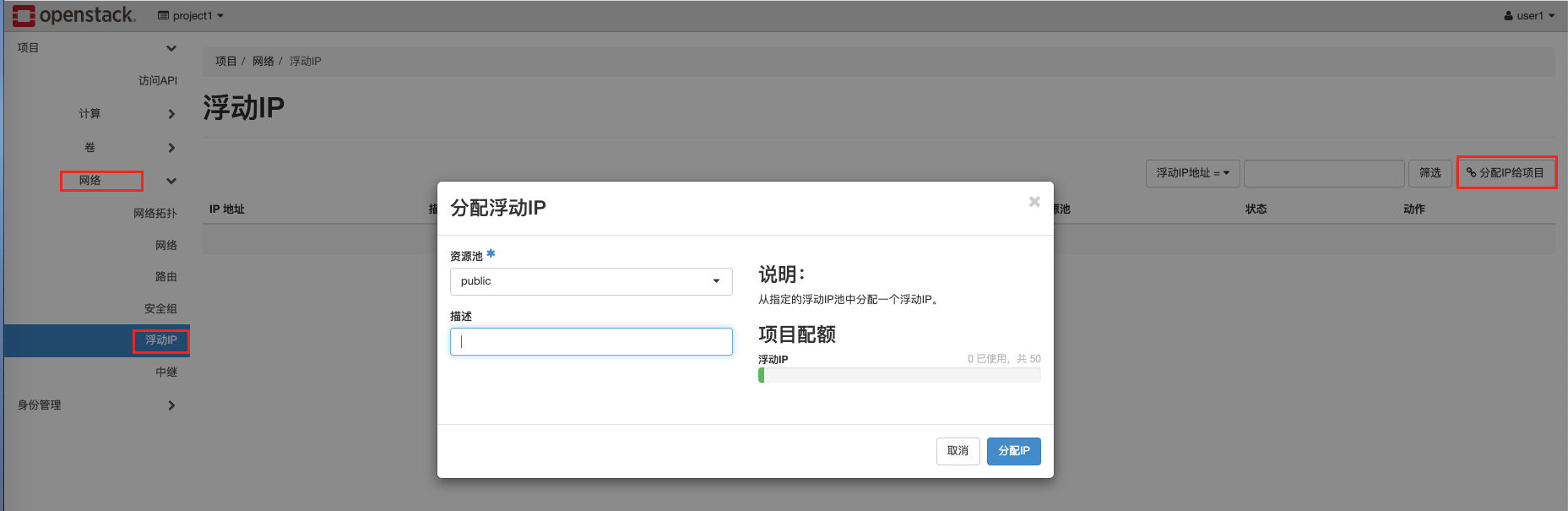The image size is (1568, 511).
Task: Open the 安全组 page
Action: [x=160, y=309]
